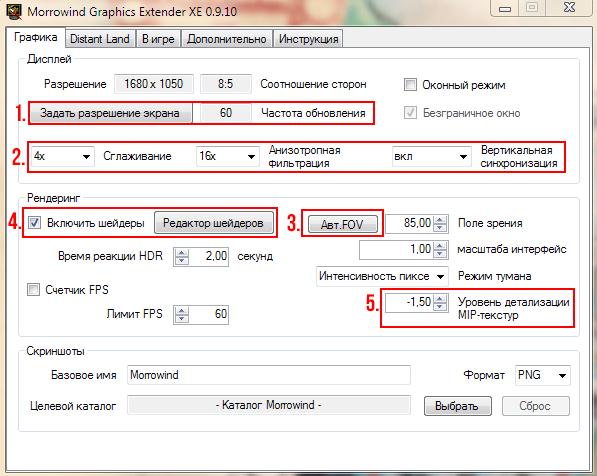Click Задать разрешение экрана button

pos(110,113)
